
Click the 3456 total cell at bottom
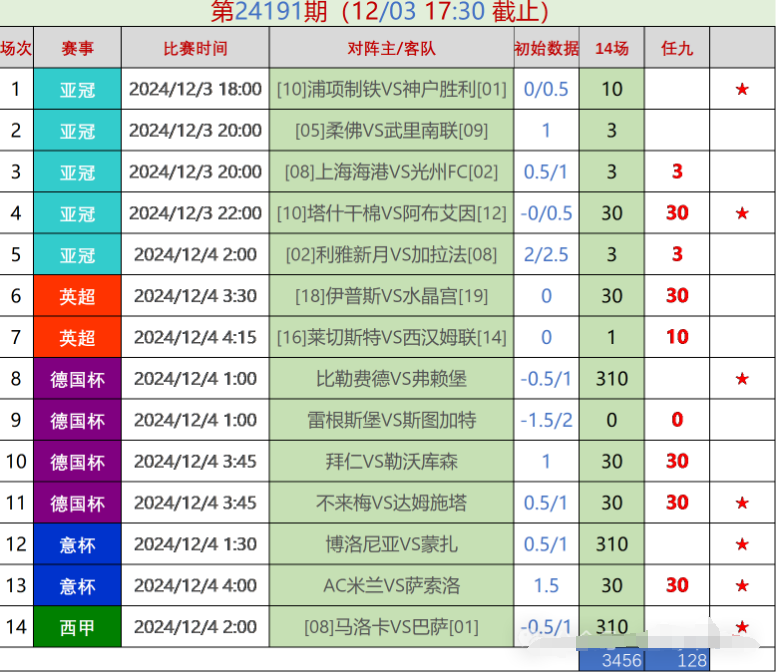point(612,660)
